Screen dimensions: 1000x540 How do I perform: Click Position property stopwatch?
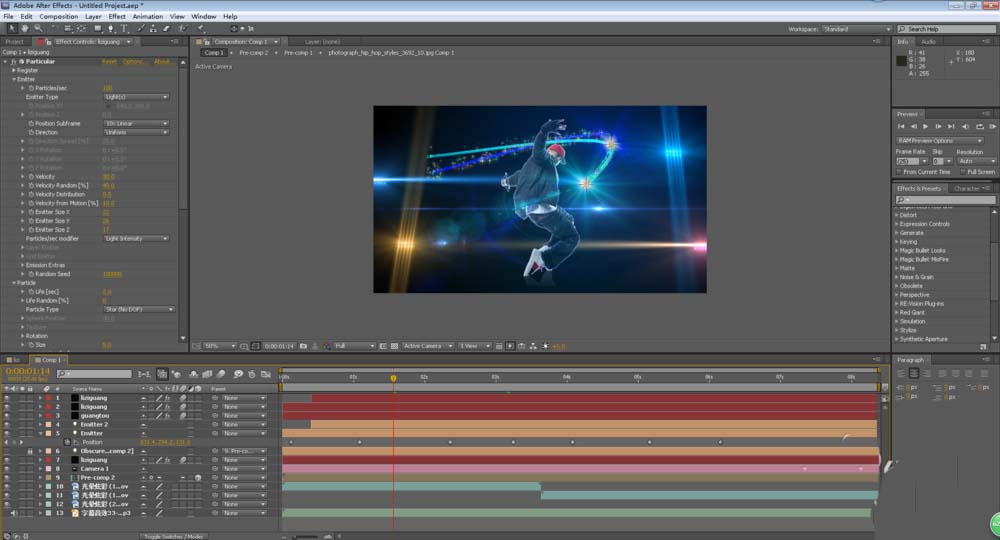67,442
